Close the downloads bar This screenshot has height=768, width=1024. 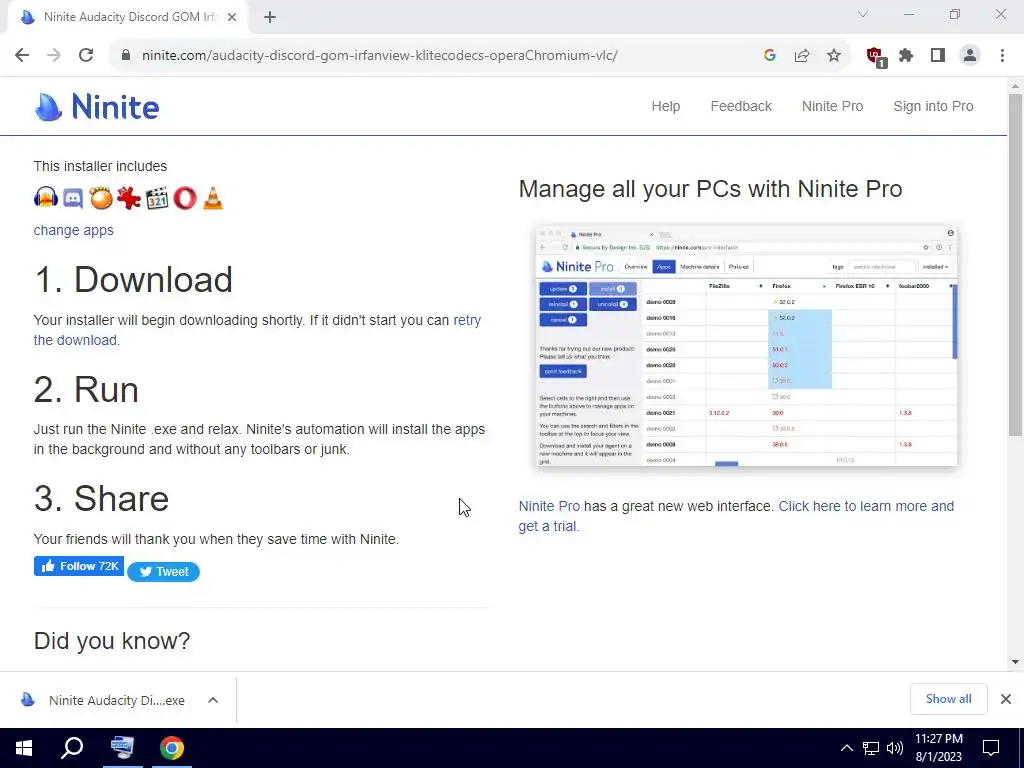pyautogui.click(x=1006, y=699)
